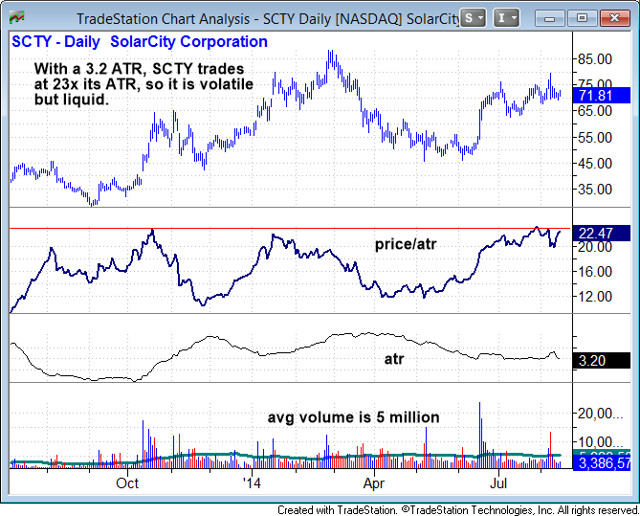Click the 85.00 price axis label

(x=595, y=59)
